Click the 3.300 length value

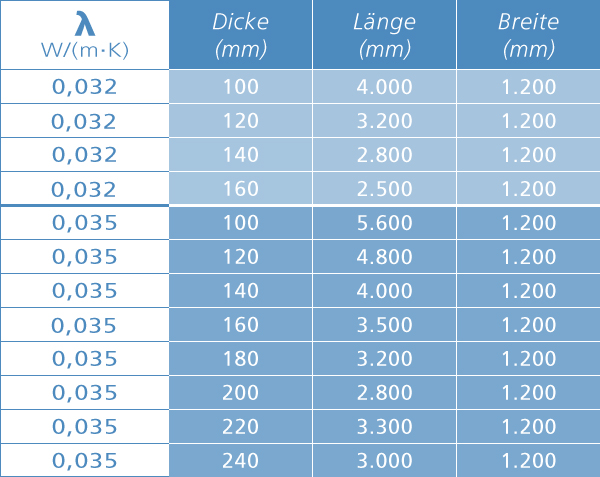[x=384, y=426]
